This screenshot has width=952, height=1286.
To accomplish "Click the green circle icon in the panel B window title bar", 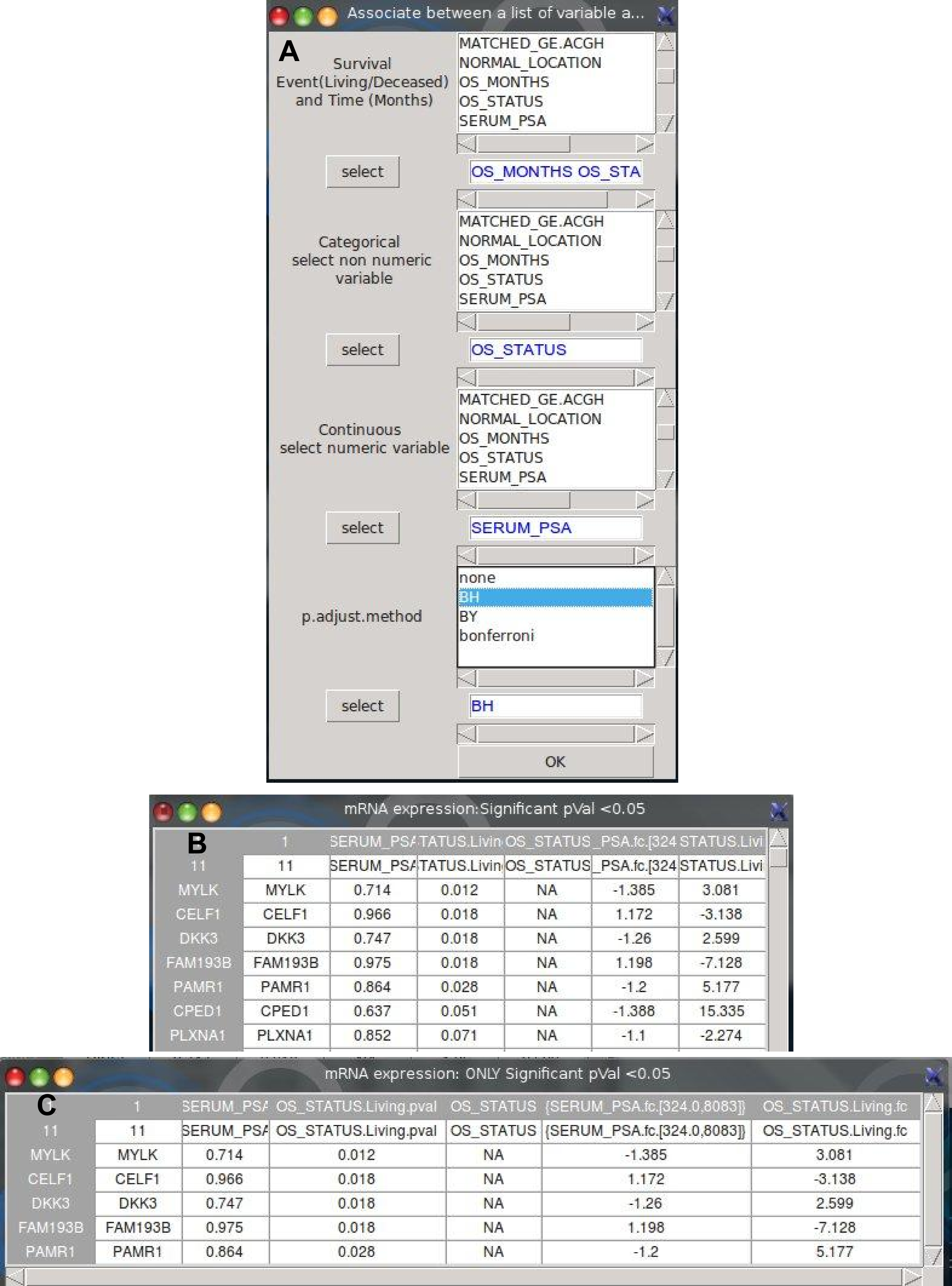I will [x=187, y=812].
